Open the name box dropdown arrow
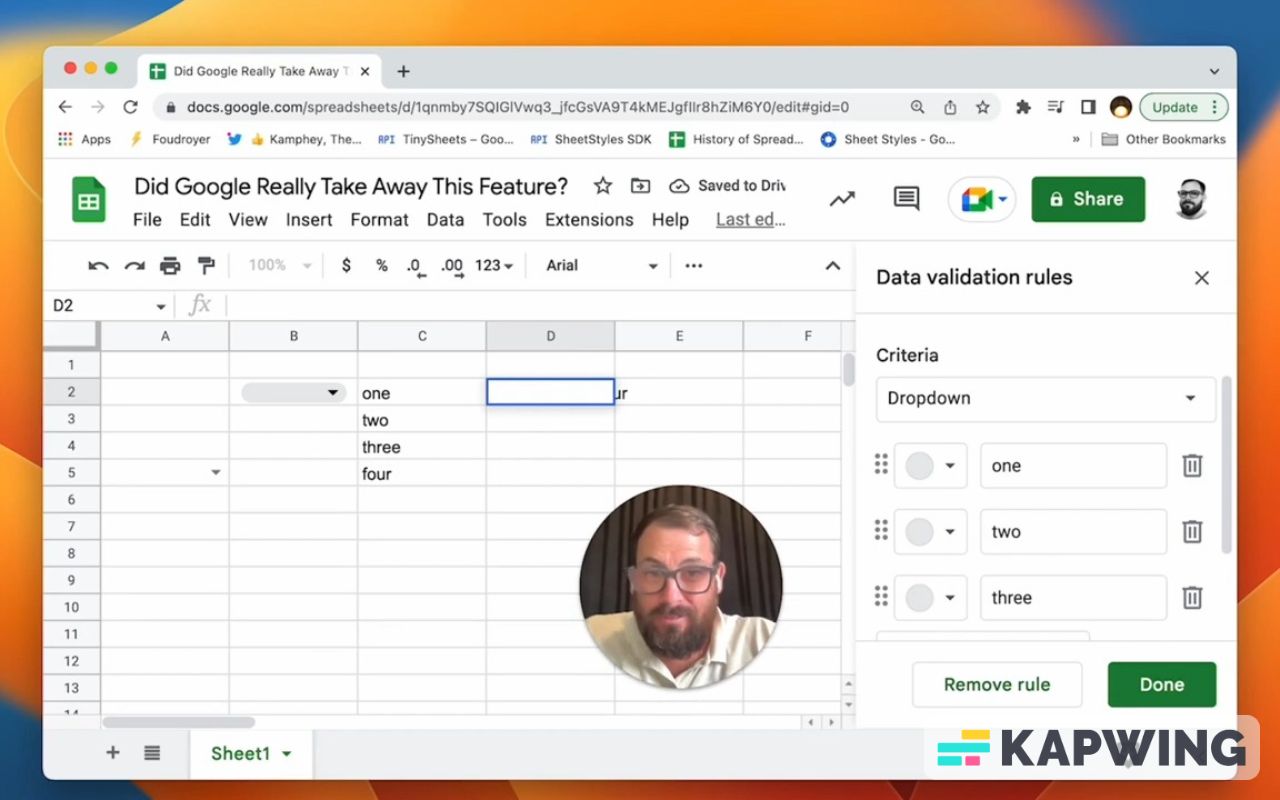 point(160,306)
